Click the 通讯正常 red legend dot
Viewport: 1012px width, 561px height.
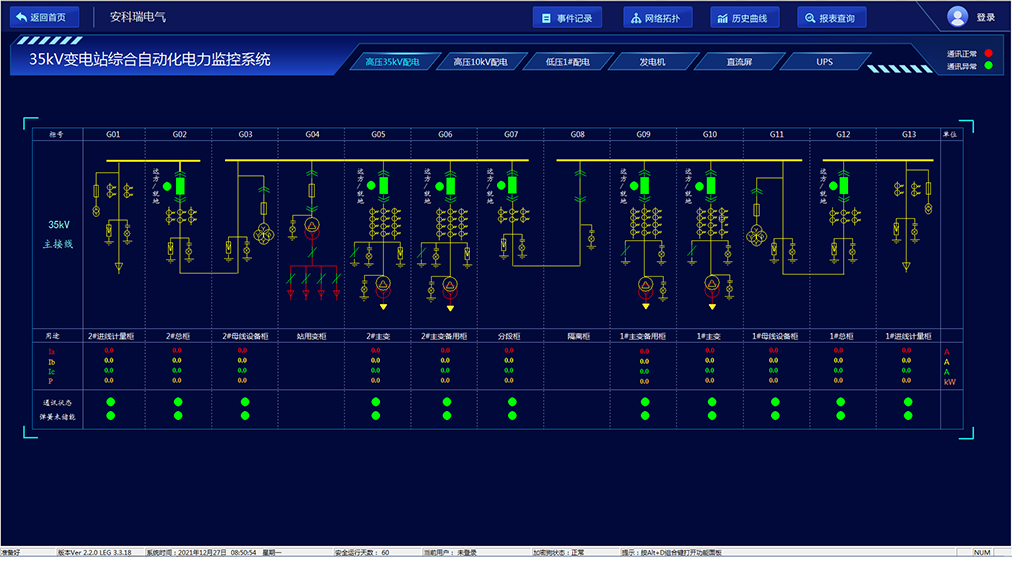(988, 53)
